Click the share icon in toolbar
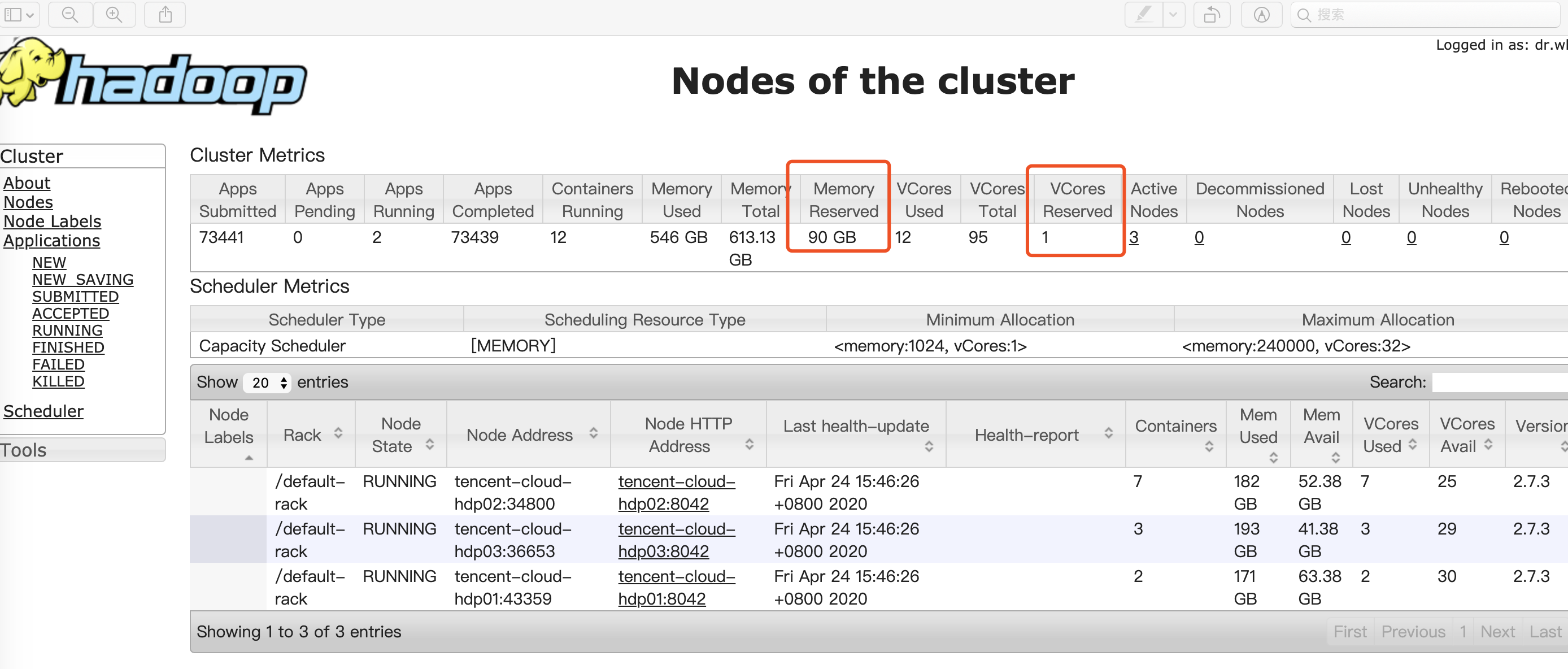Image resolution: width=1568 pixels, height=669 pixels. coord(165,15)
